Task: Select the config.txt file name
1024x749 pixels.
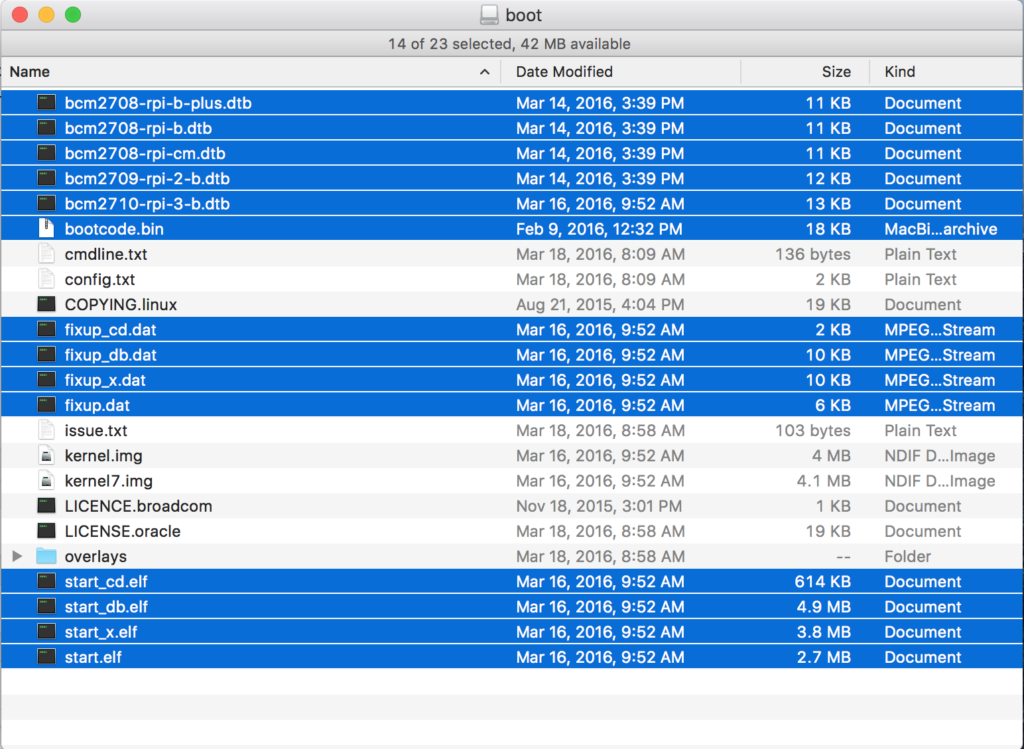Action: 100,279
